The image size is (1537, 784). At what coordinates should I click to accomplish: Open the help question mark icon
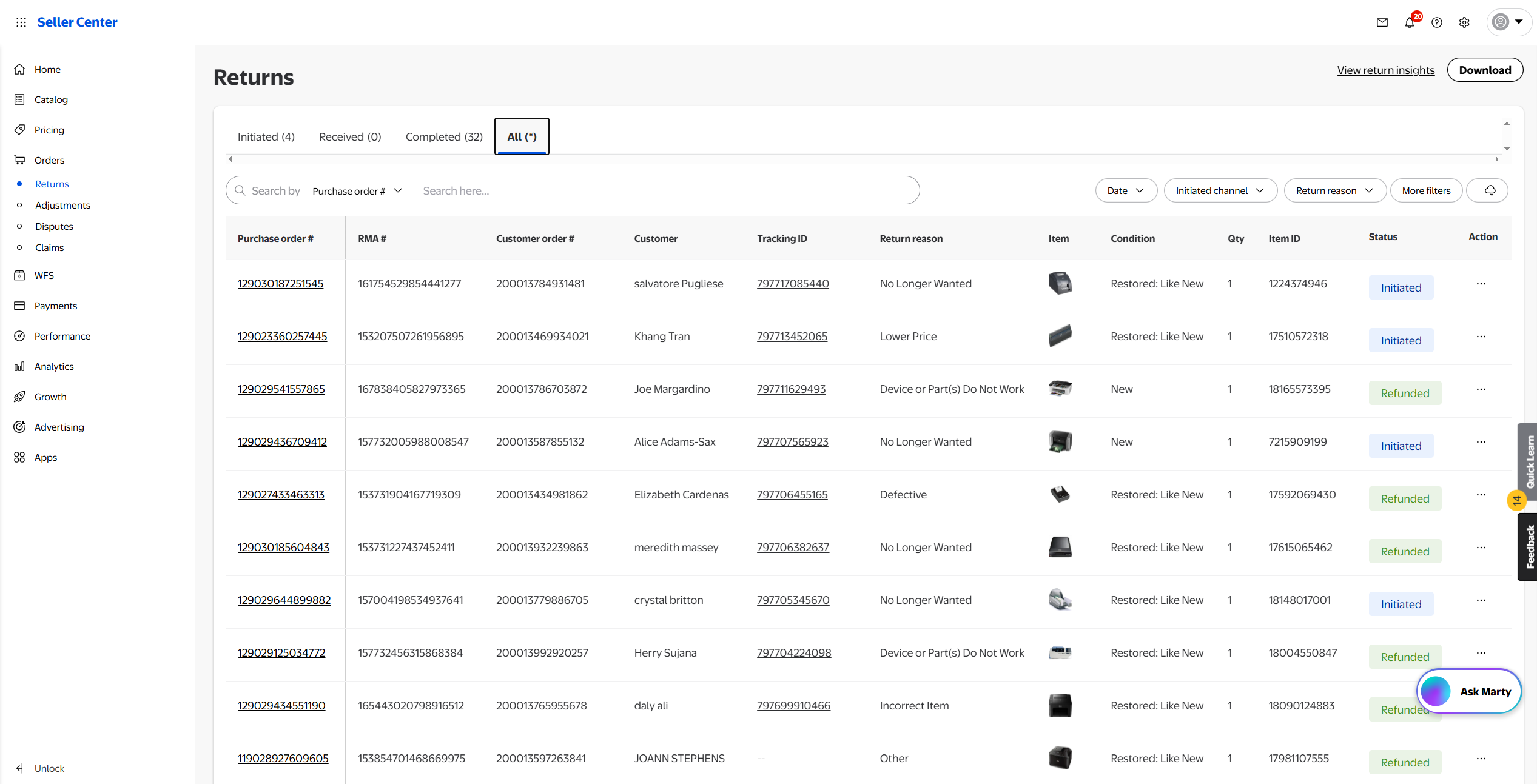(x=1437, y=22)
